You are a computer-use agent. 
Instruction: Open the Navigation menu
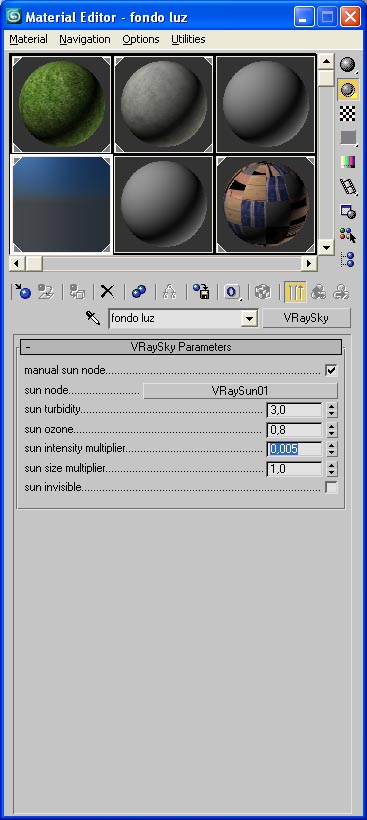click(x=85, y=39)
